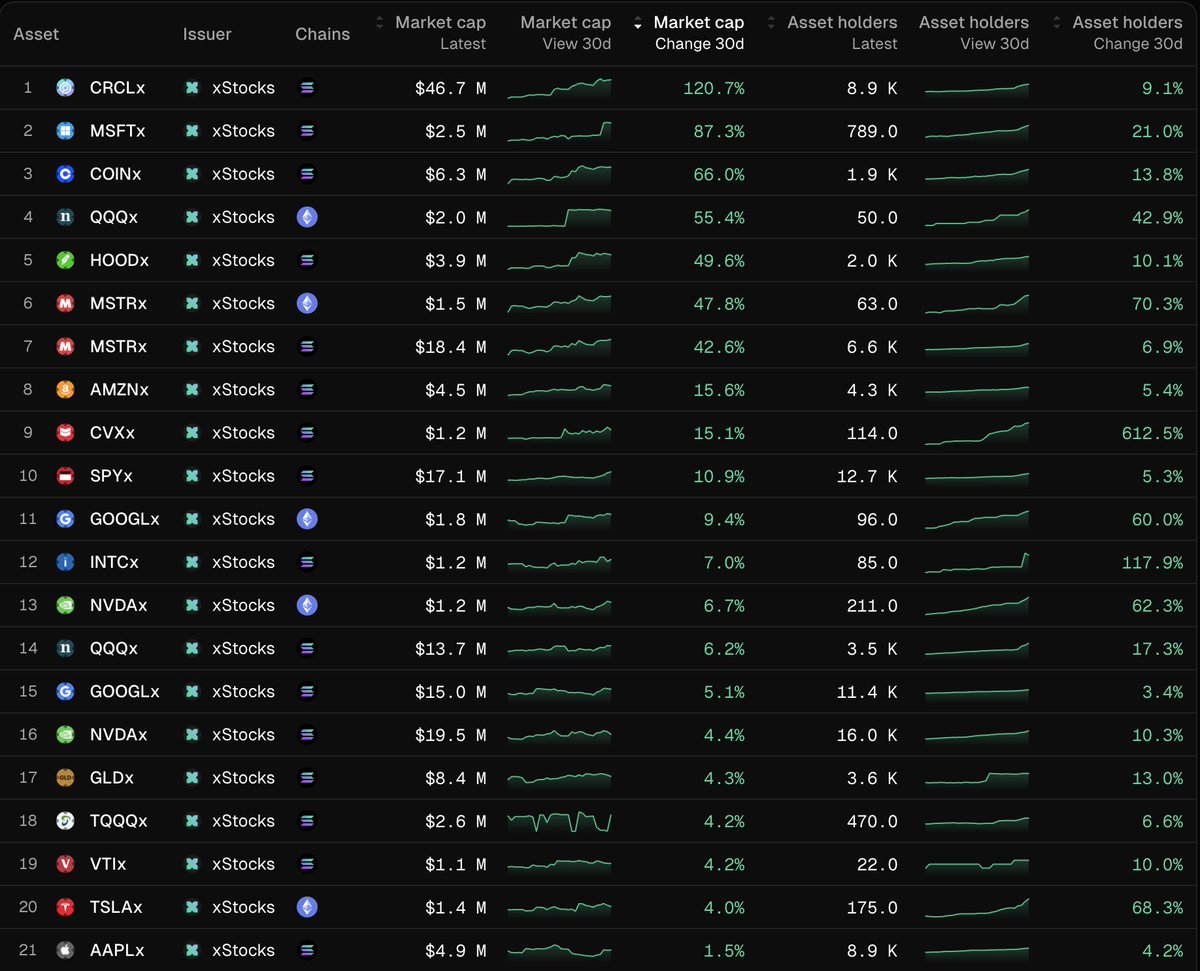Select the $13.7 M market cap value

click(x=451, y=648)
